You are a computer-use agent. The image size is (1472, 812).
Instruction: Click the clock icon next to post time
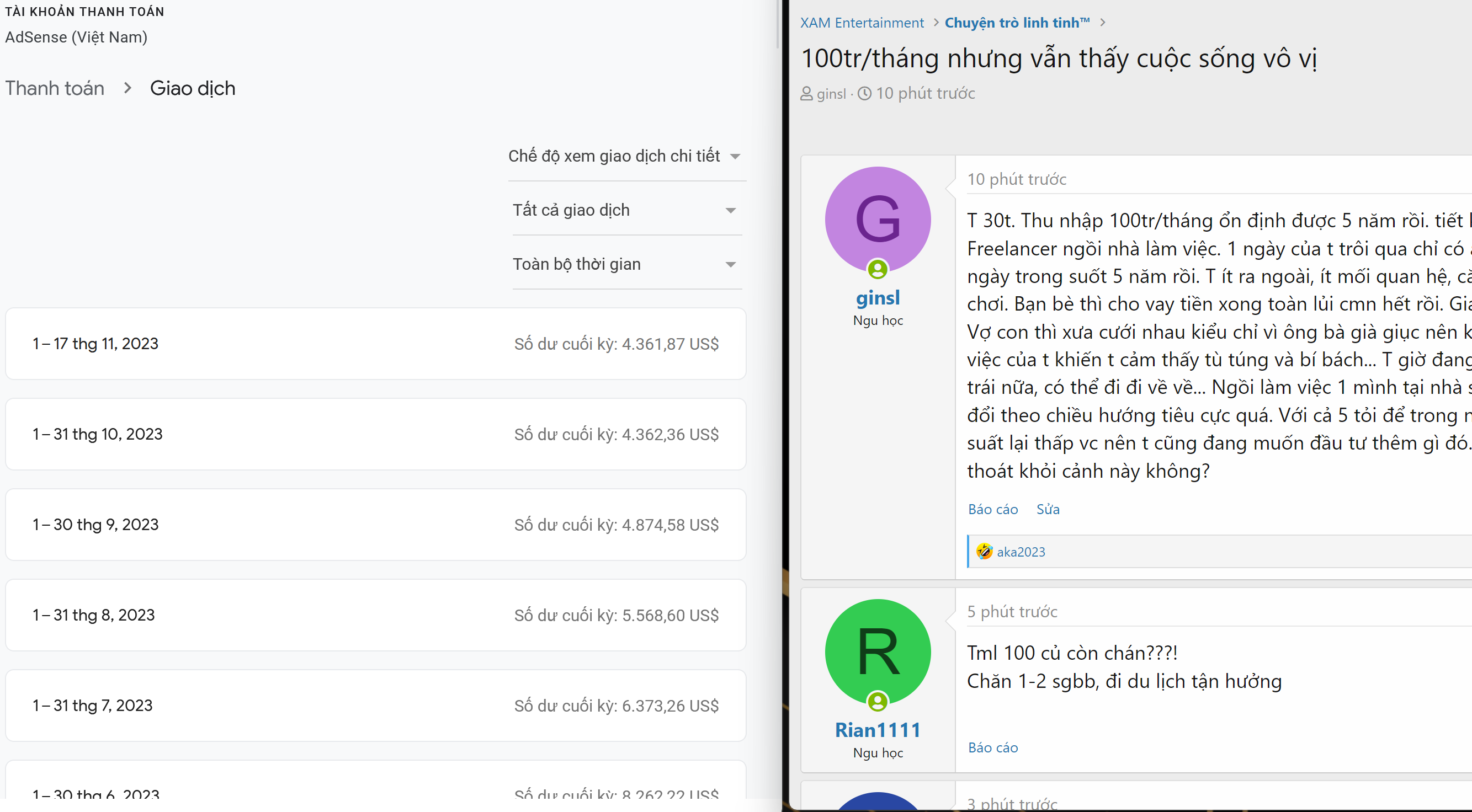coord(864,93)
